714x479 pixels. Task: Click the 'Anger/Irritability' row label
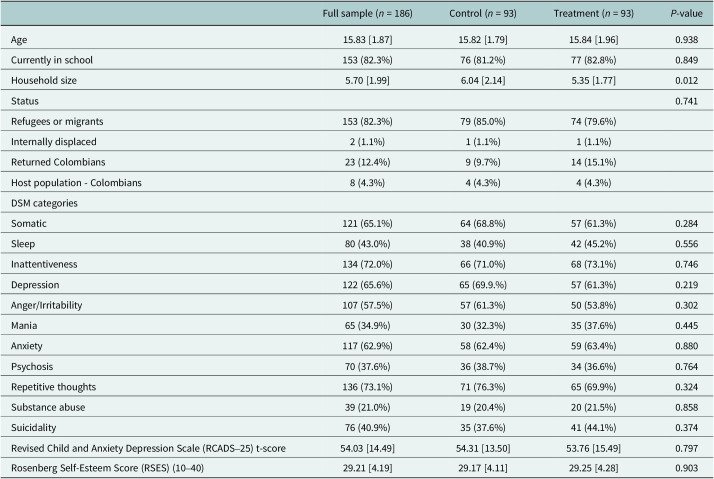(46, 306)
